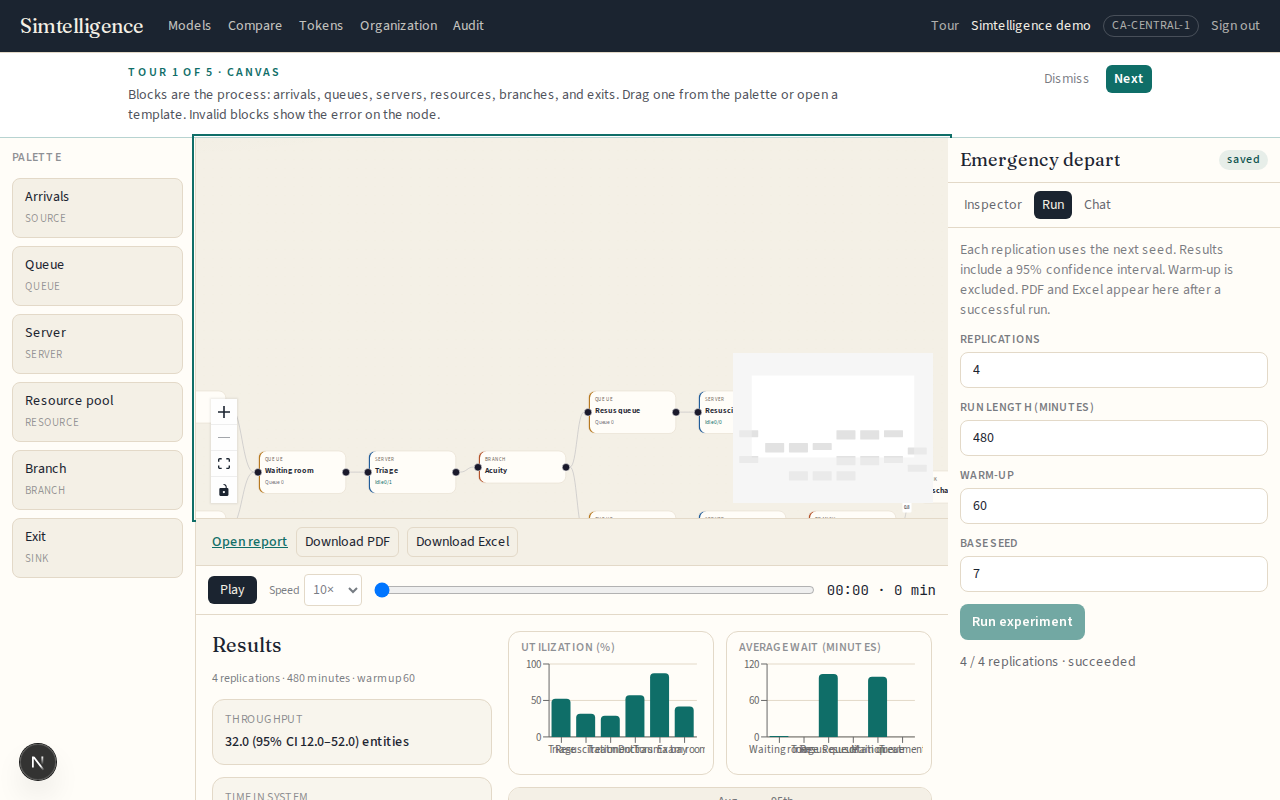Focus the Run length minutes field
1280x800 pixels.
[x=1114, y=438]
